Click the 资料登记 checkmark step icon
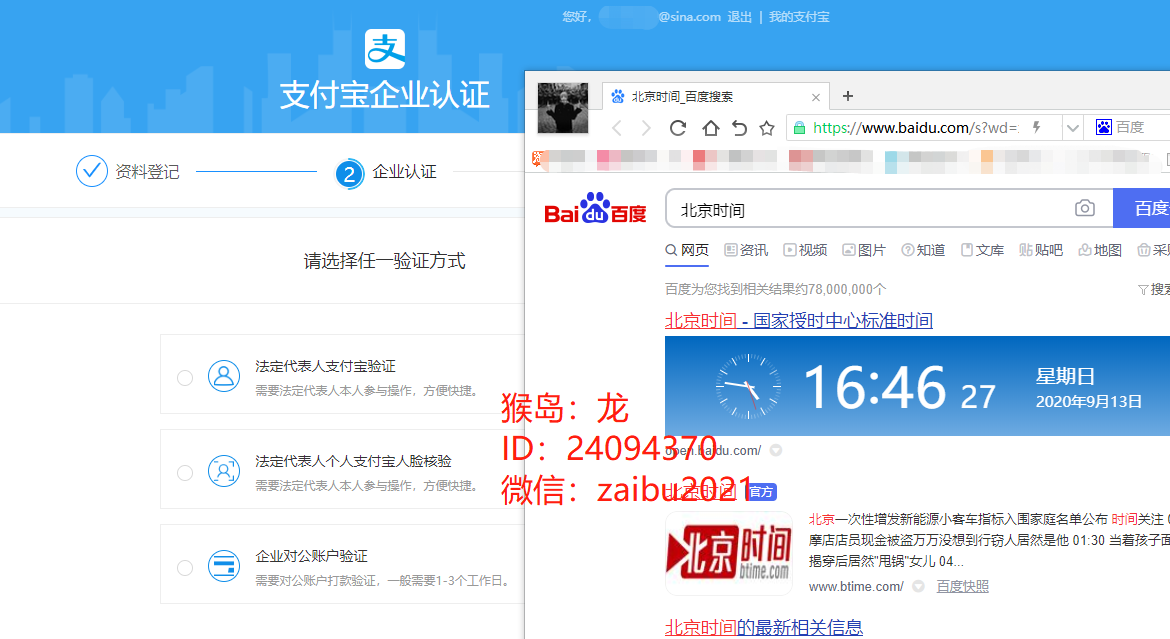 (x=92, y=171)
